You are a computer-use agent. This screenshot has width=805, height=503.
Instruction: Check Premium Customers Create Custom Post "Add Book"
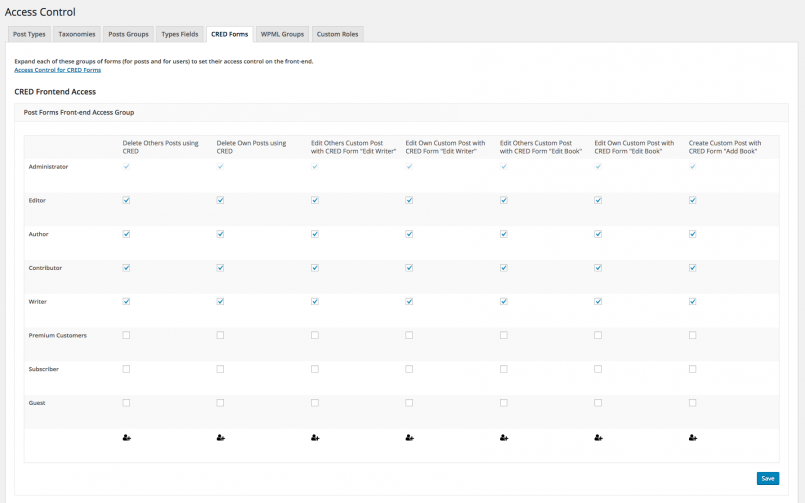693,335
